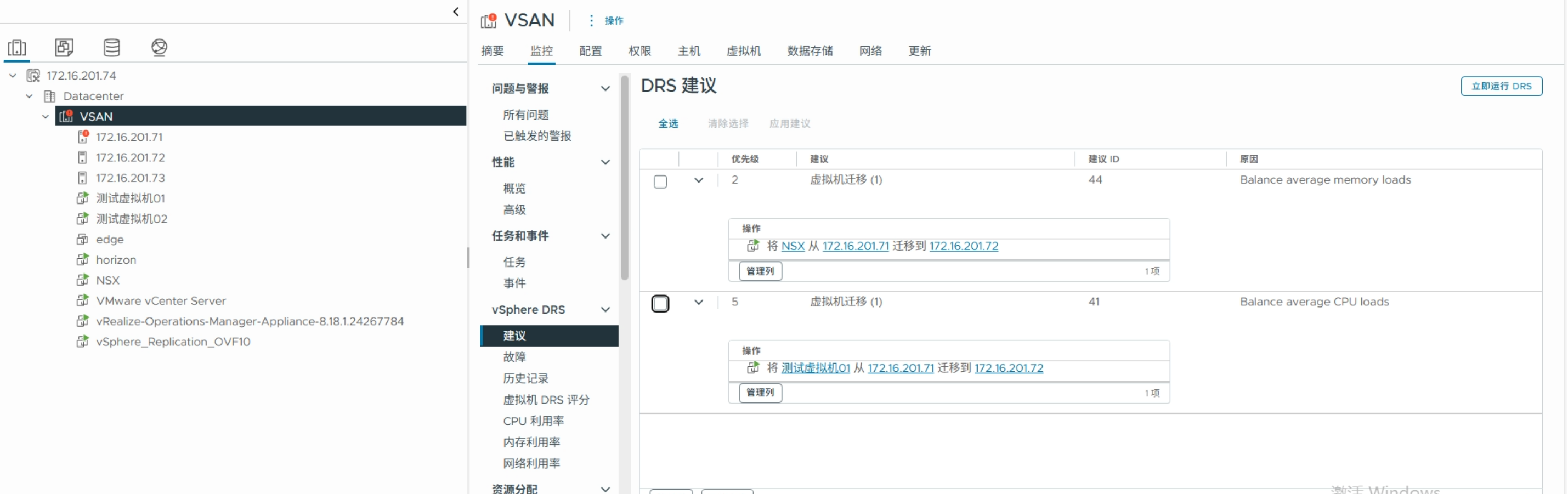
Task: Switch to the 更新 tab
Action: coord(920,51)
